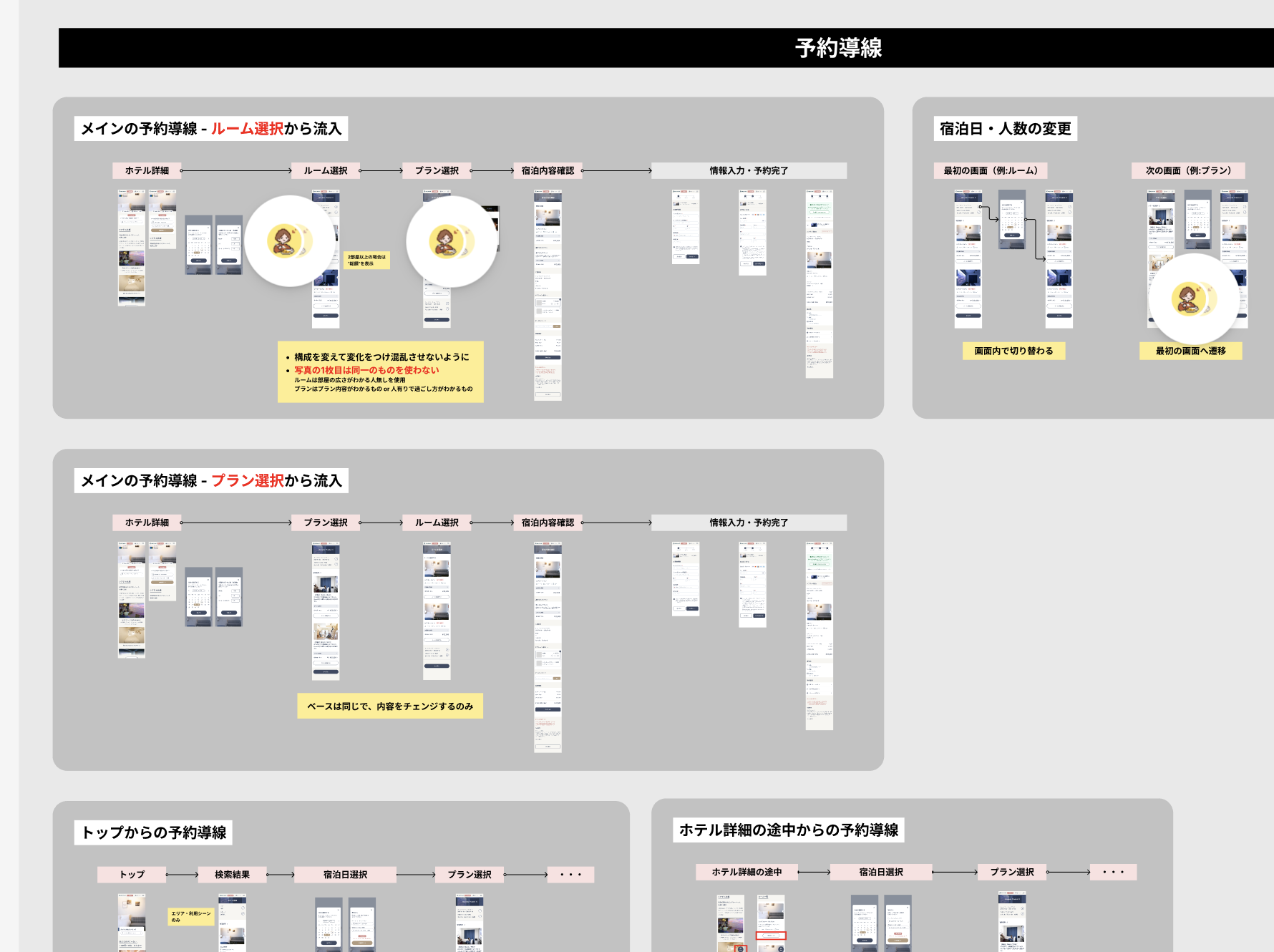
Task: Select the avatar bubble in the 宿泊日・人数の変更 section
Action: pyautogui.click(x=1194, y=298)
